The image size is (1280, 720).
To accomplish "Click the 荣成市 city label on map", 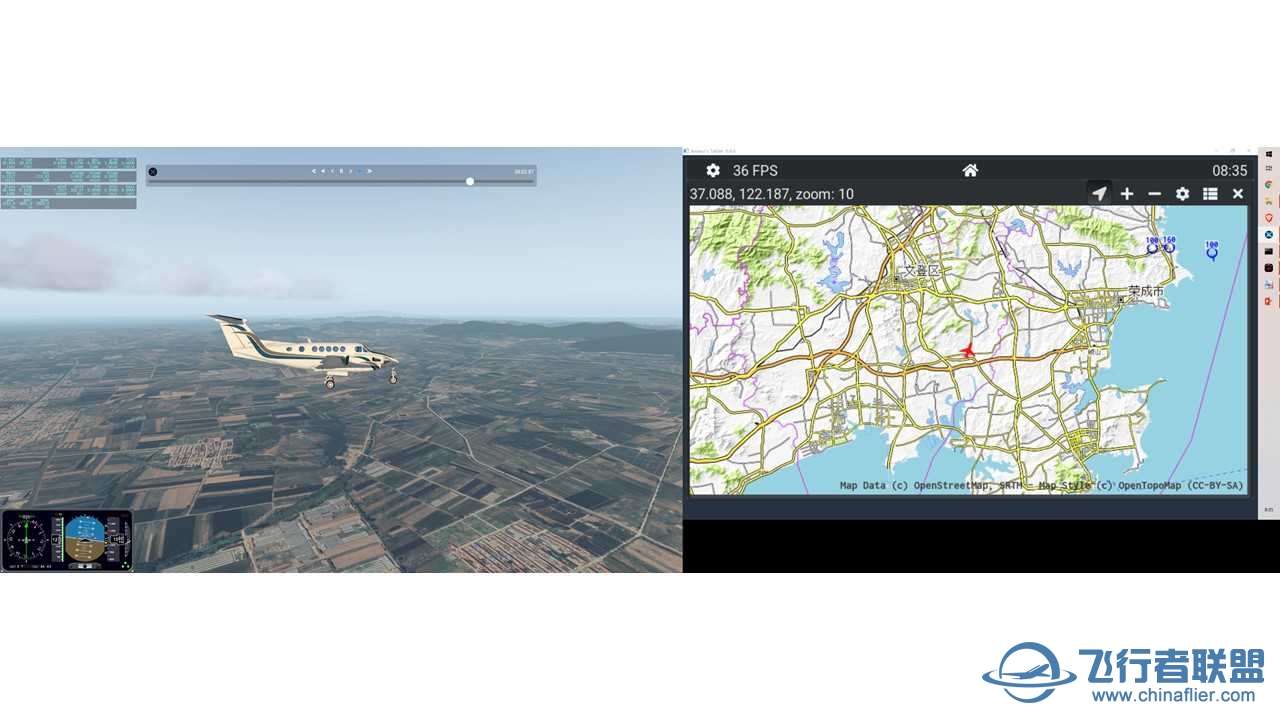I will point(1146,291).
